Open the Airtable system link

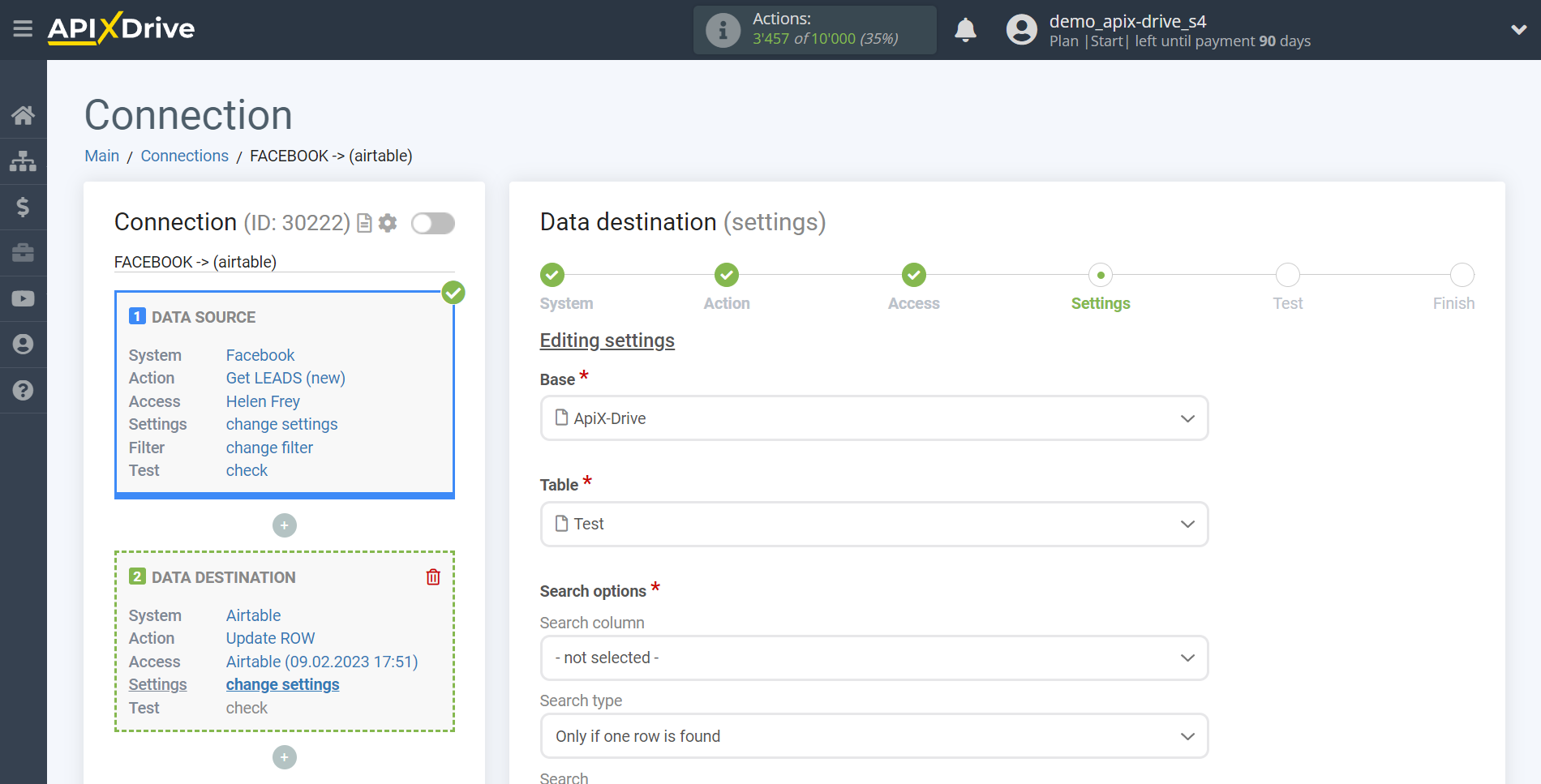253,615
